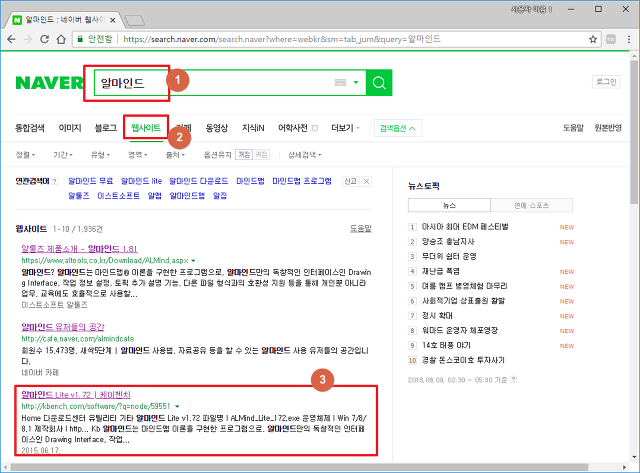The width and height of the screenshot is (640, 473).
Task: Open news topic 경찰 돈스코이호 투자사기
Action: [463, 360]
